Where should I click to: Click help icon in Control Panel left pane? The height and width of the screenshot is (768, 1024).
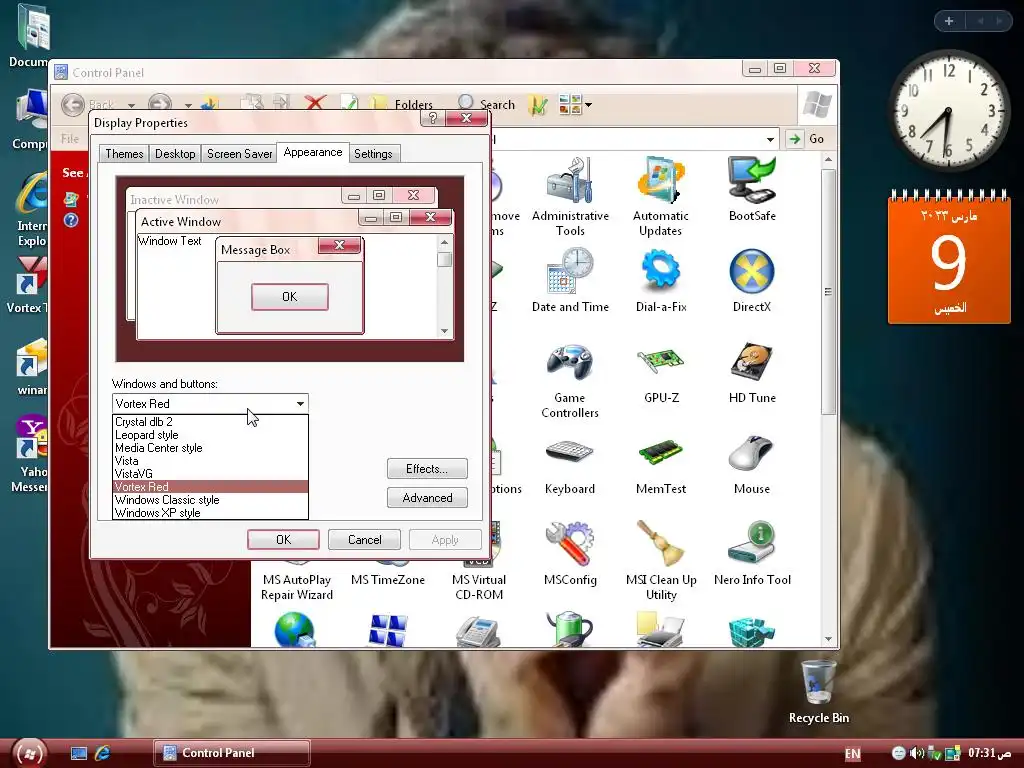(71, 220)
